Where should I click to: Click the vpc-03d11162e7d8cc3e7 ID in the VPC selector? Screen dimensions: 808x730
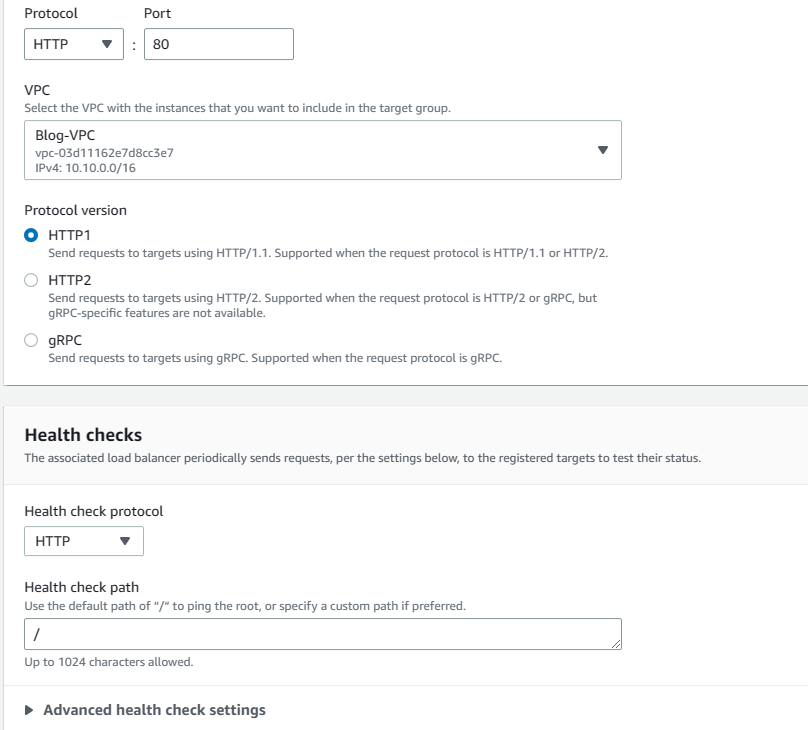[105, 153]
